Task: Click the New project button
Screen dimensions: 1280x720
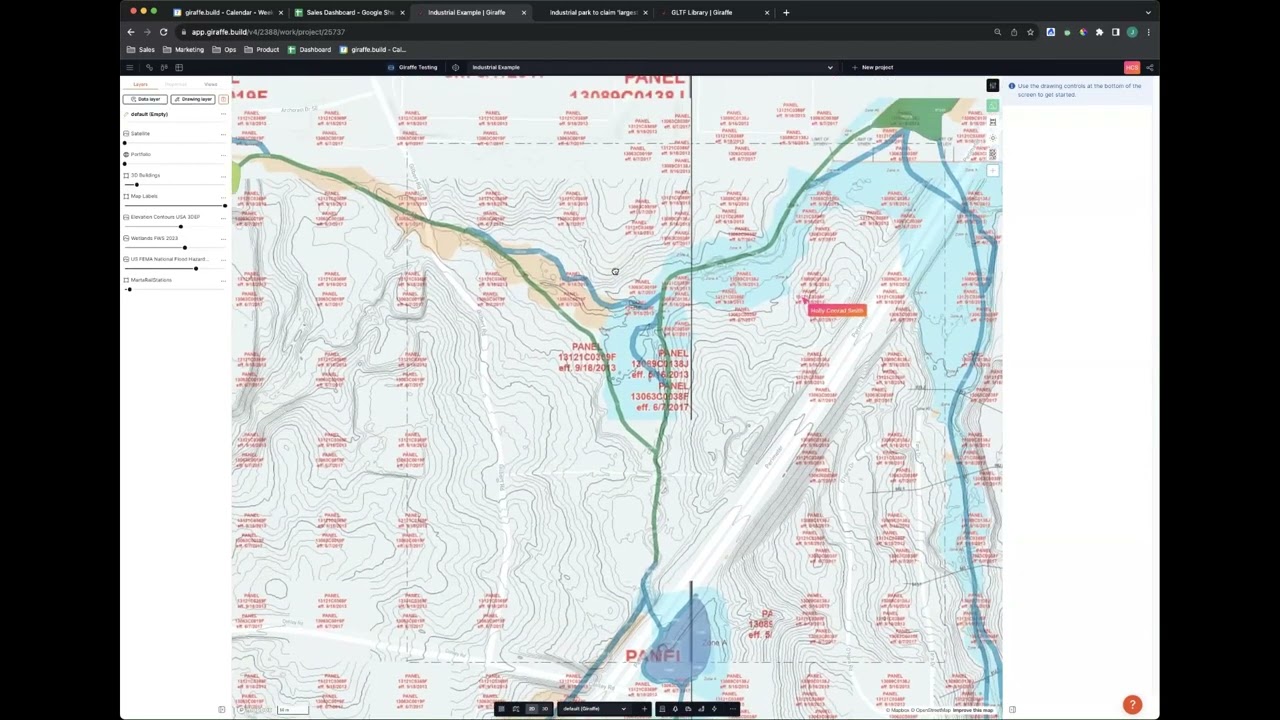Action: [873, 67]
